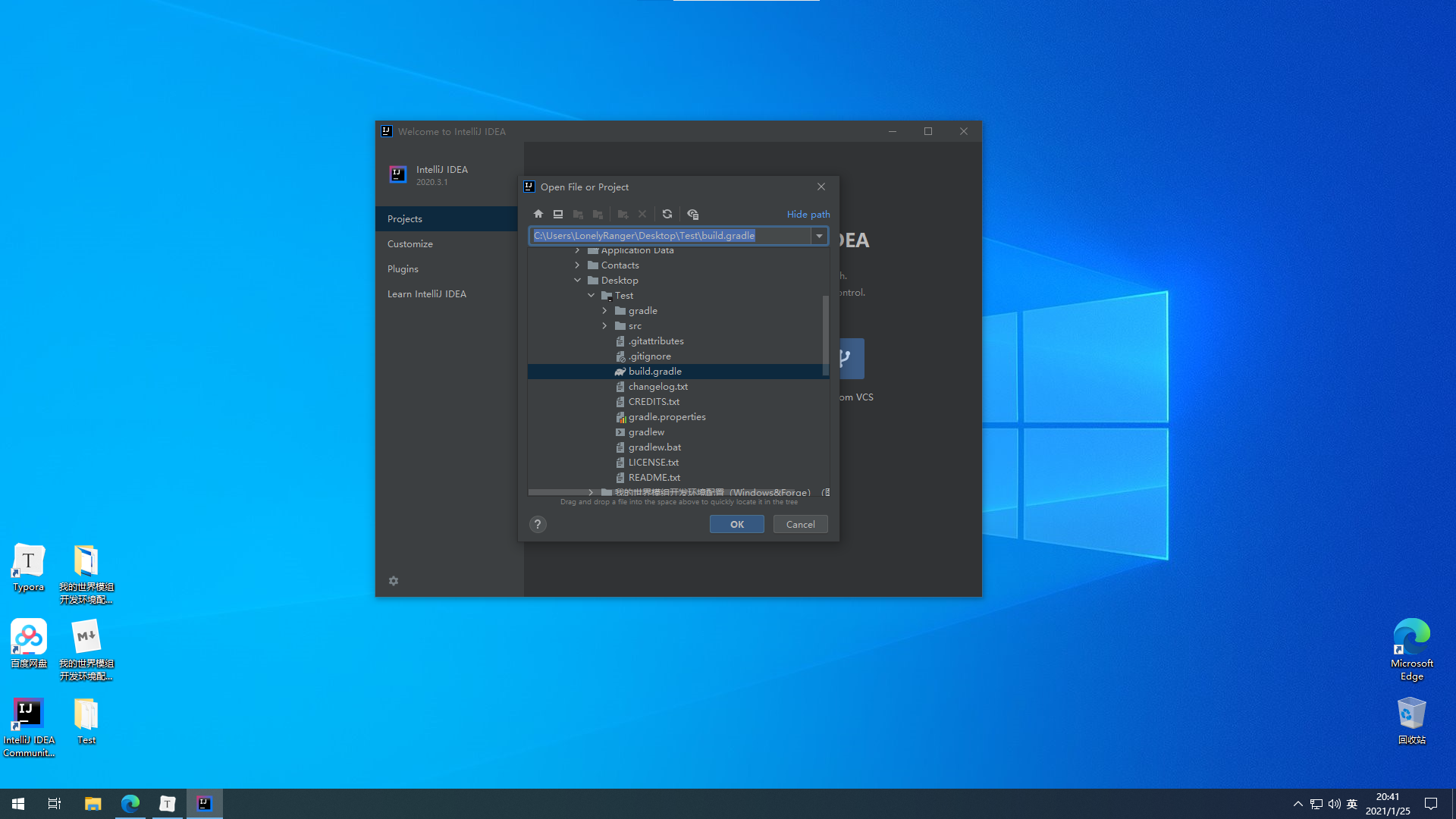Click the Desktop directory toolbar icon

tap(558, 214)
